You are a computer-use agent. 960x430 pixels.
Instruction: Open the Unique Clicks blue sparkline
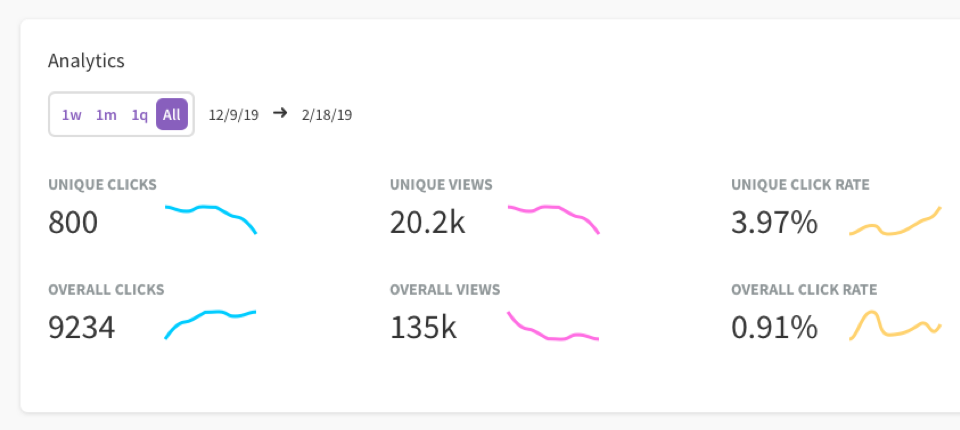[x=211, y=220]
